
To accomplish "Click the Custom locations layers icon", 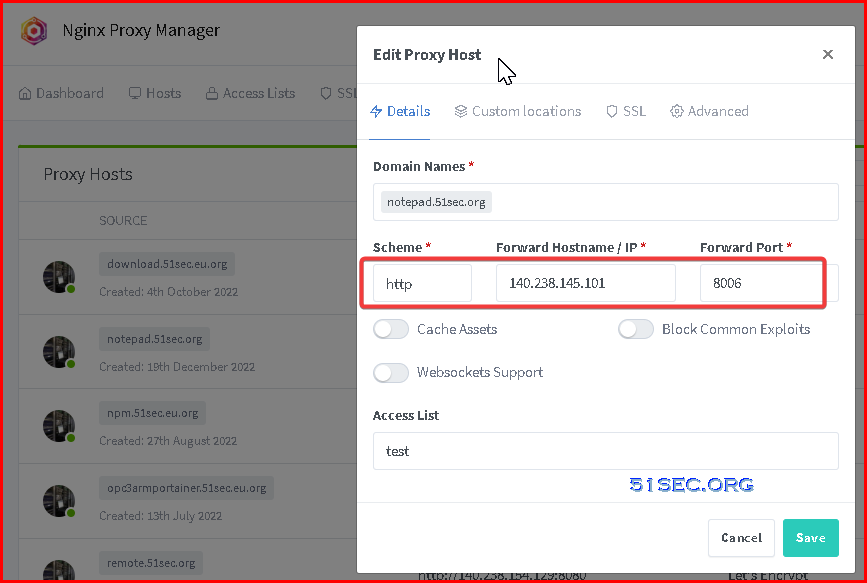I will pyautogui.click(x=461, y=111).
